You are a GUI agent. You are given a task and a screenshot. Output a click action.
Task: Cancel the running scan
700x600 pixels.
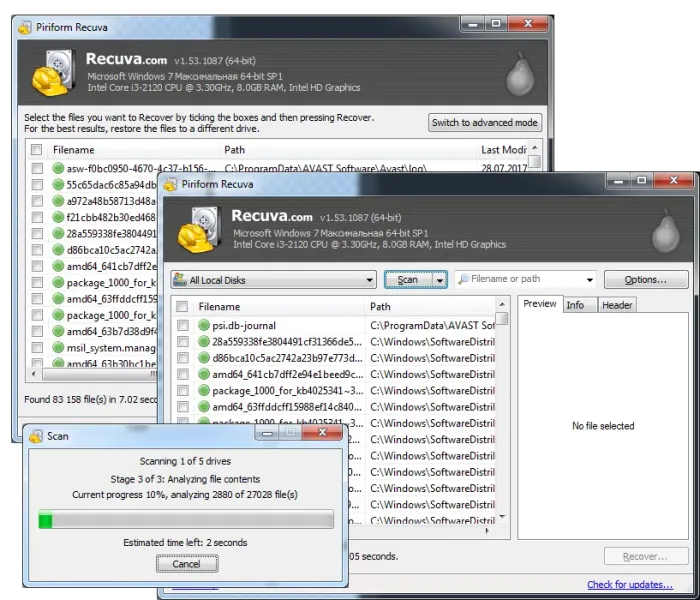point(187,564)
